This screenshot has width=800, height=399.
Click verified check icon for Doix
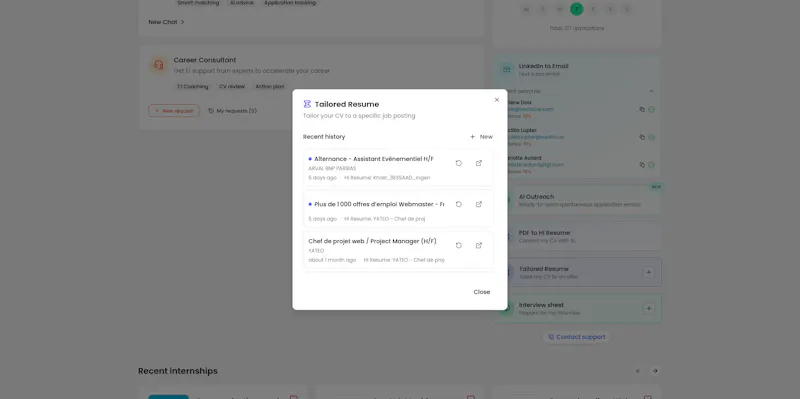tap(652, 109)
